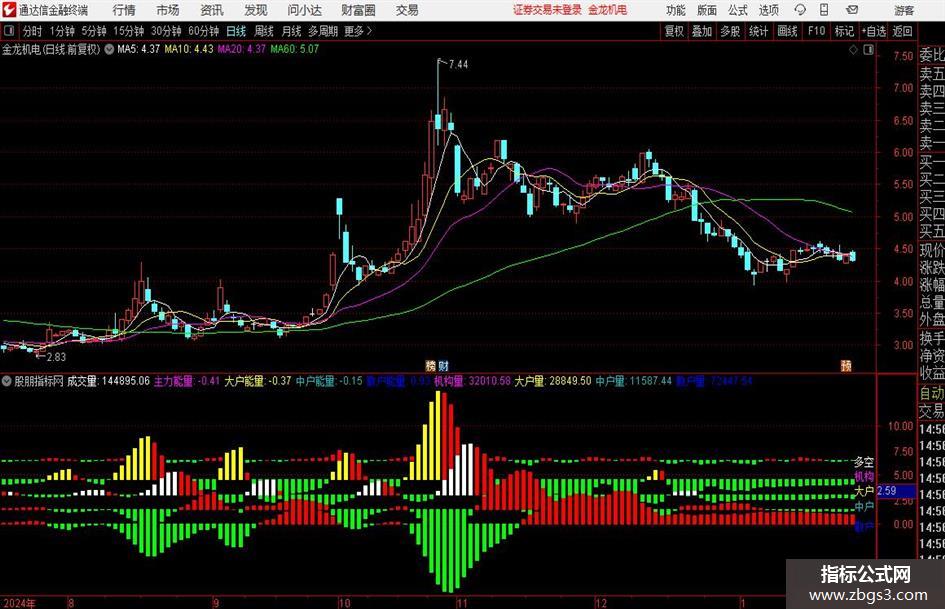The height and width of the screenshot is (609, 945).
Task: Click the 财 marker icon below chart
Action: click(x=443, y=365)
